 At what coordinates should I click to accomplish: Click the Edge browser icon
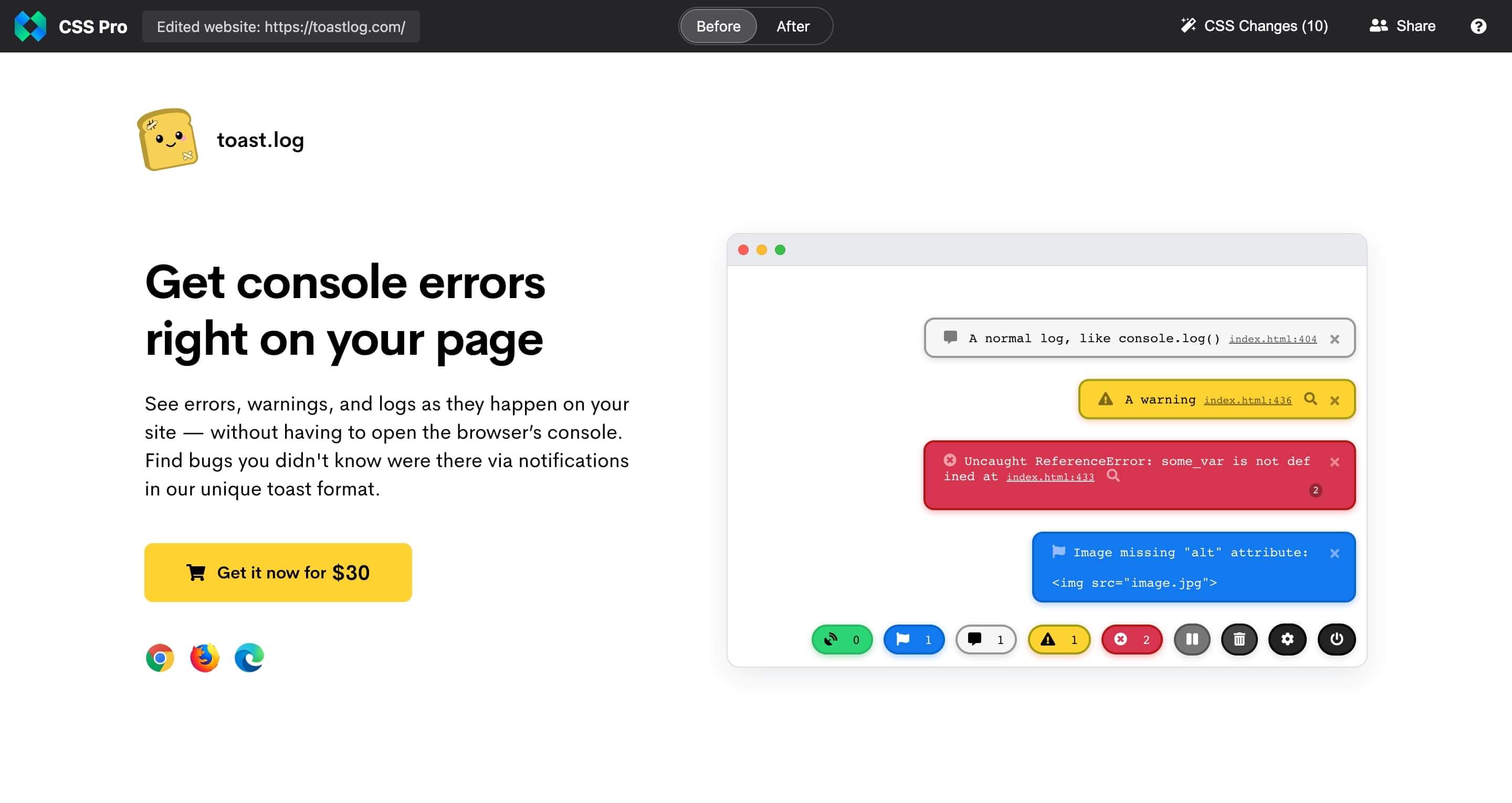pos(249,658)
